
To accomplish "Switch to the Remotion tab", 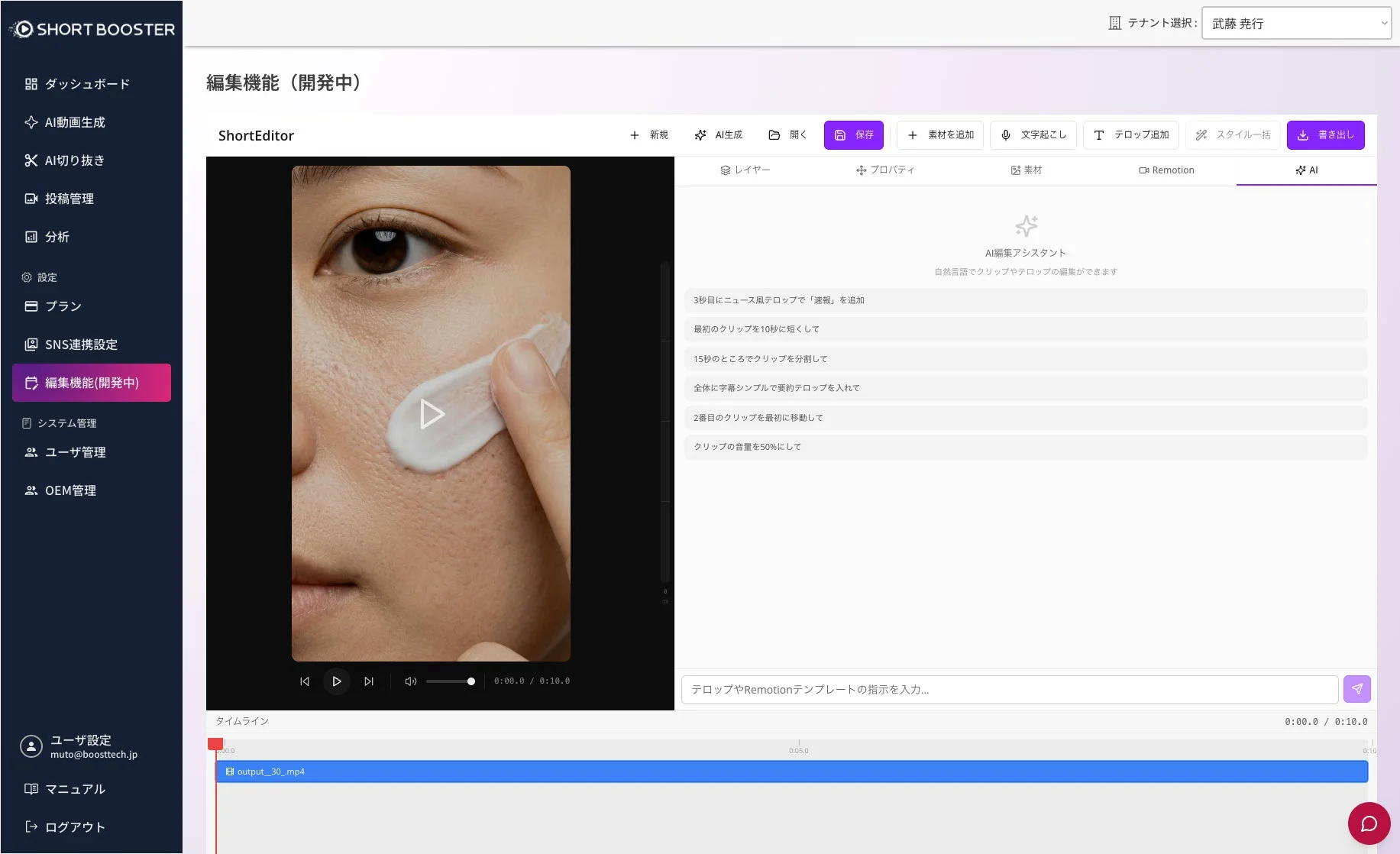I will click(x=1166, y=170).
